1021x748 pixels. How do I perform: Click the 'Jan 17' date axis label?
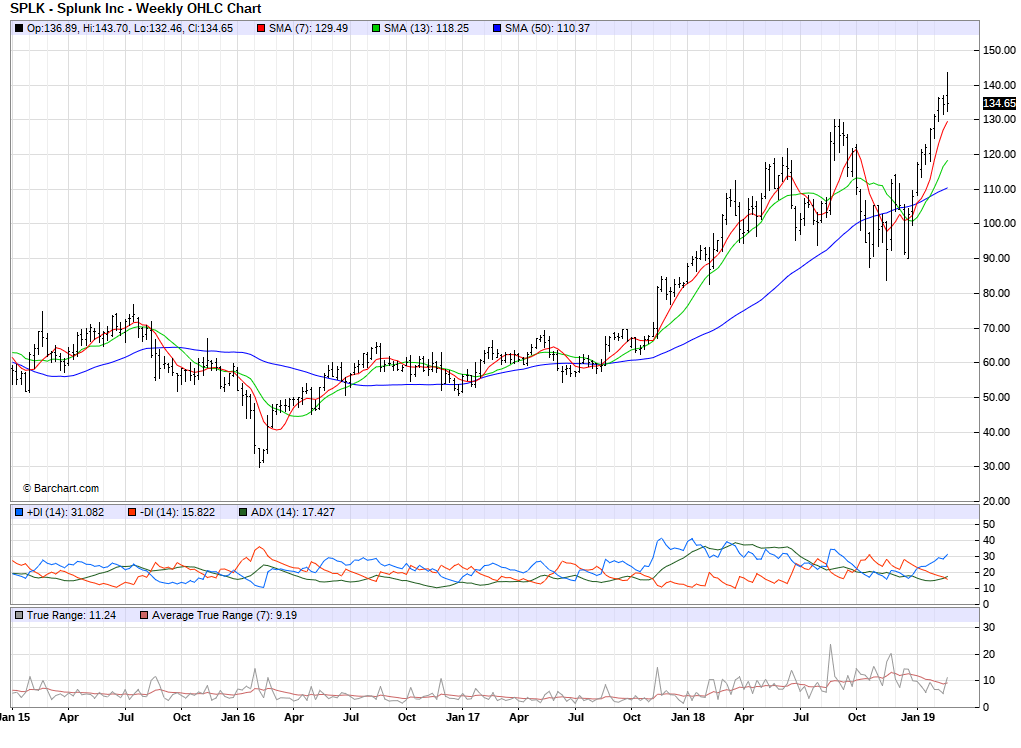click(x=463, y=717)
